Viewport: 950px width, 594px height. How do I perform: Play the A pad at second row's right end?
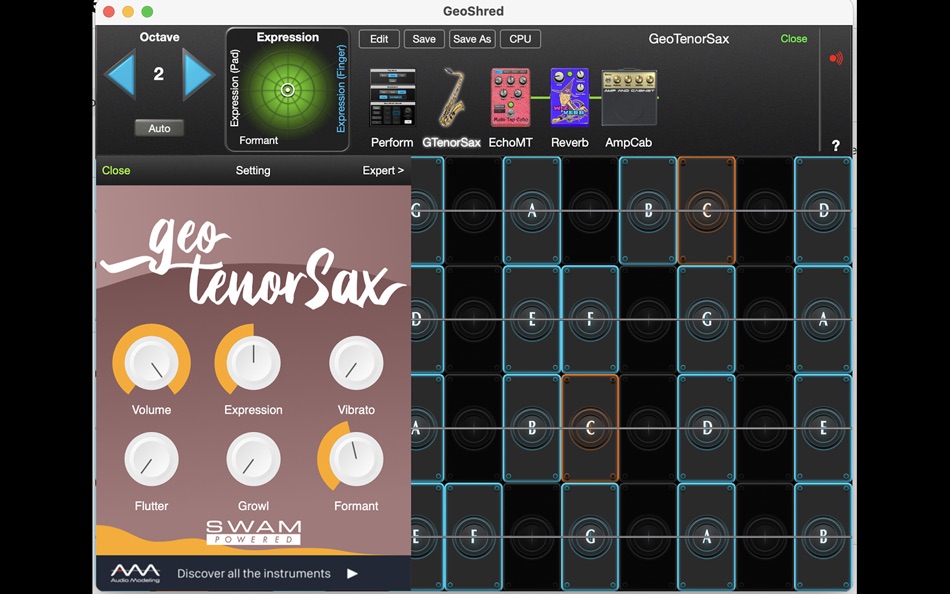pyautogui.click(x=823, y=319)
